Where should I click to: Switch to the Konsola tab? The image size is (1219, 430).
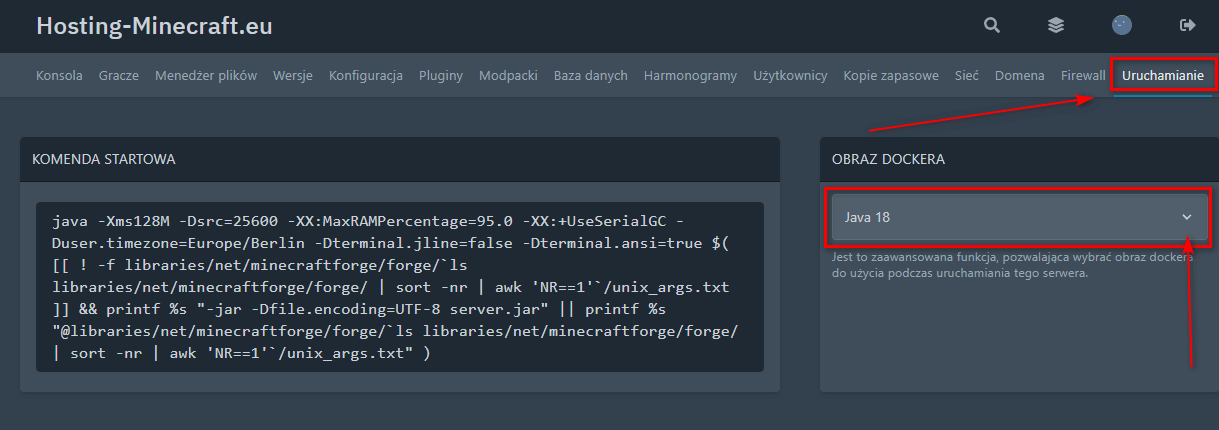[x=59, y=75]
